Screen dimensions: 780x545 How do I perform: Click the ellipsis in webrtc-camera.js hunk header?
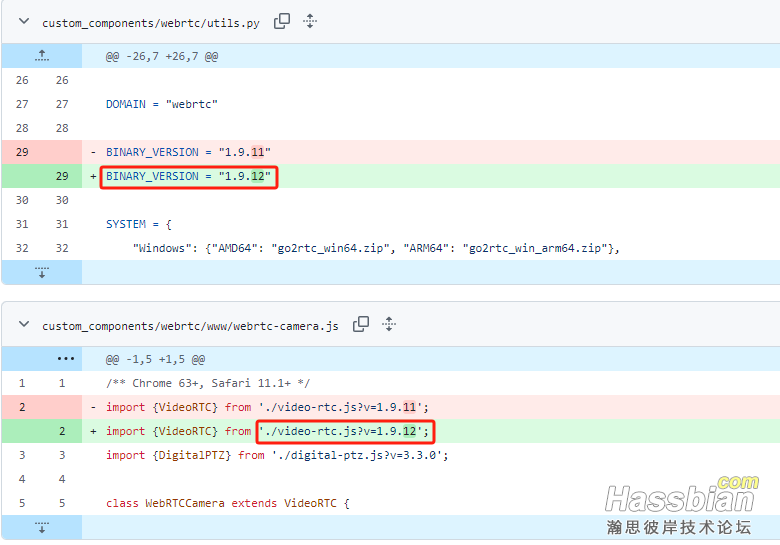click(x=65, y=359)
